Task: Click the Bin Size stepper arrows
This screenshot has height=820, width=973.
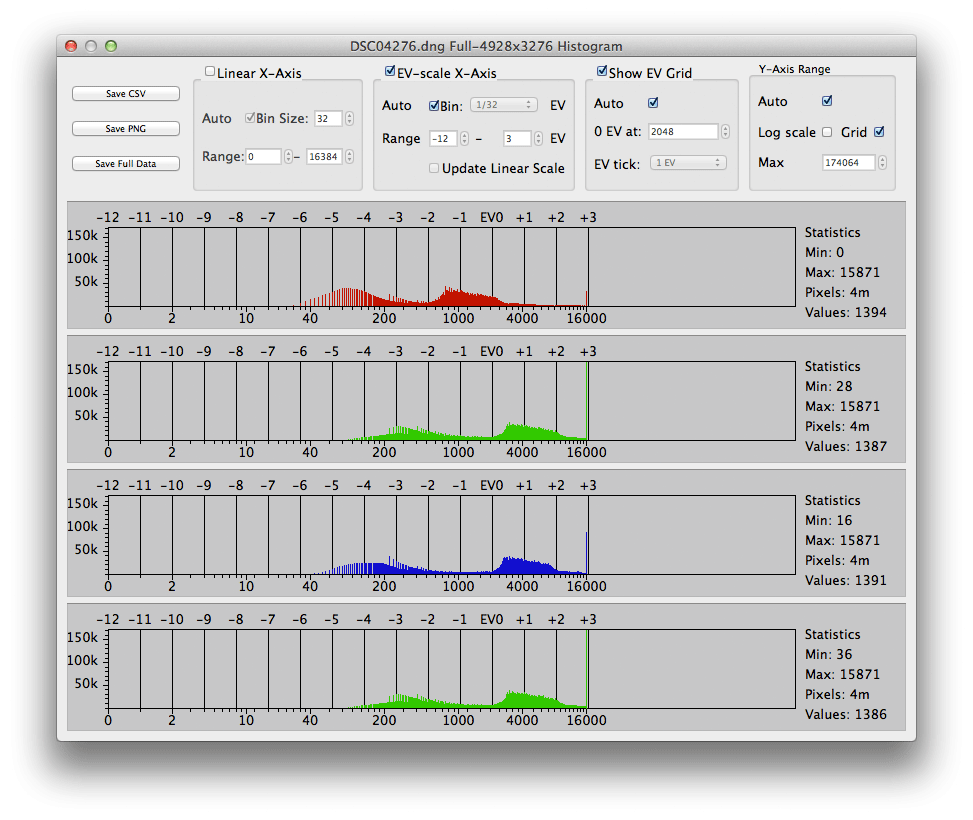Action: (x=349, y=118)
